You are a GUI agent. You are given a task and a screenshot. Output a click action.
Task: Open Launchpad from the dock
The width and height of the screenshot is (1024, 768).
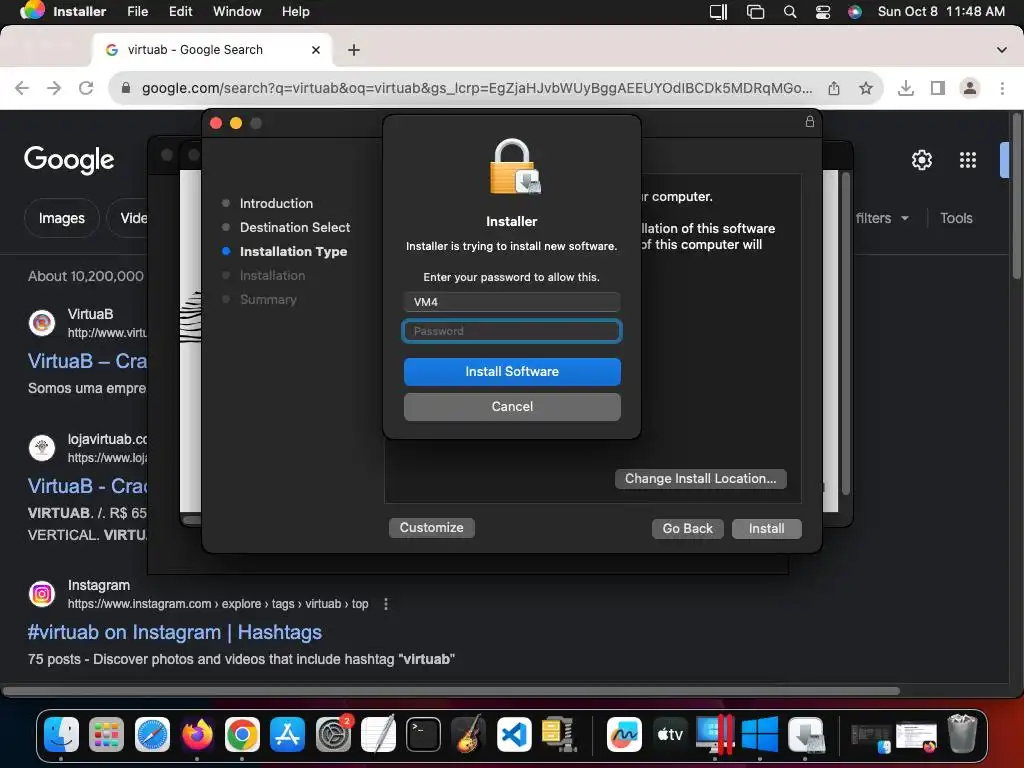coord(106,735)
